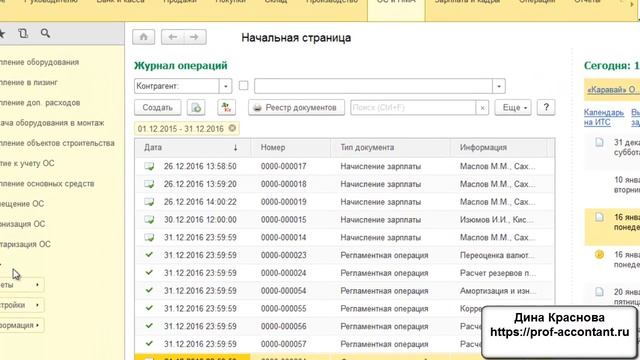Click the Номер column header

click(x=291, y=147)
